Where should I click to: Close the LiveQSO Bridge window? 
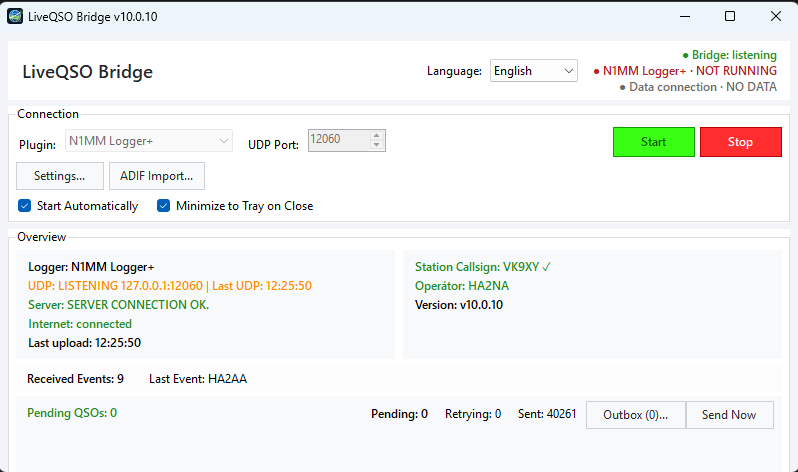[776, 16]
